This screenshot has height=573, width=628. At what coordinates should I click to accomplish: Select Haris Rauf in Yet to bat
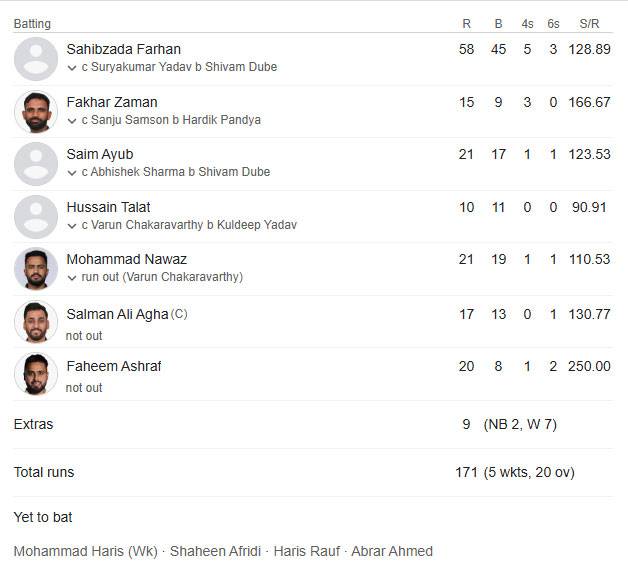click(307, 551)
